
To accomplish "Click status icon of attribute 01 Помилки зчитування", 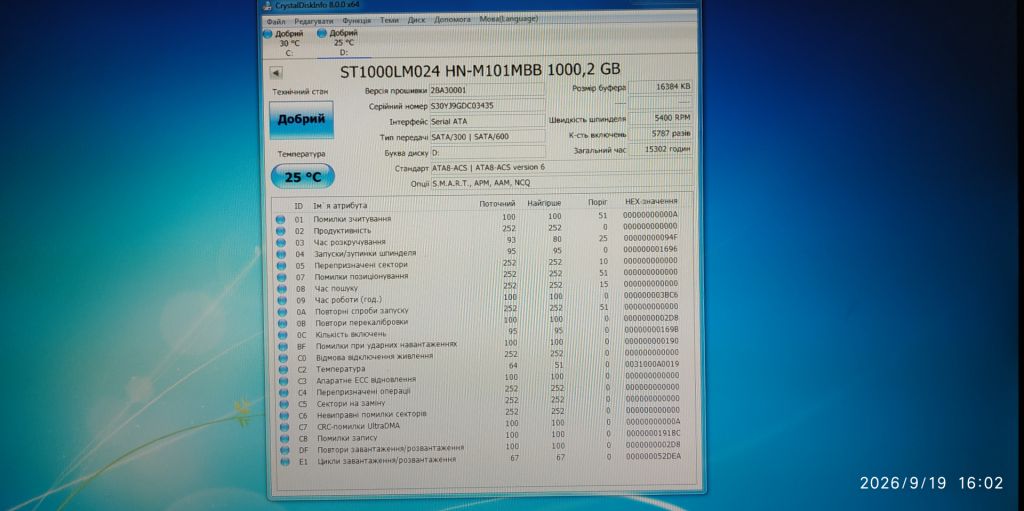I will 281,220.
